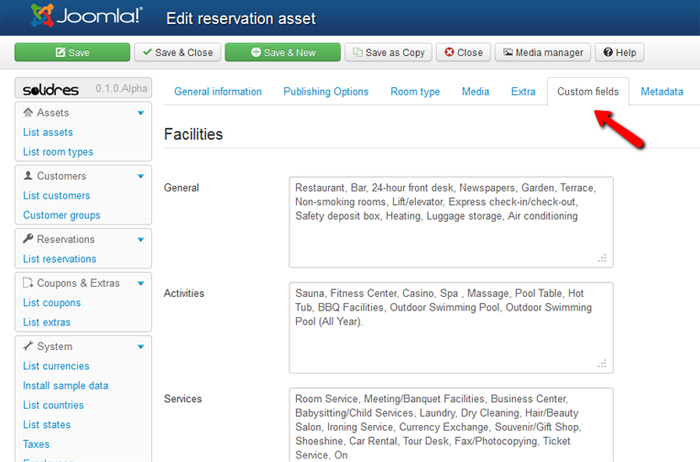Collapse the Customers section arrow
Screen dimensions: 700x462
(141, 176)
